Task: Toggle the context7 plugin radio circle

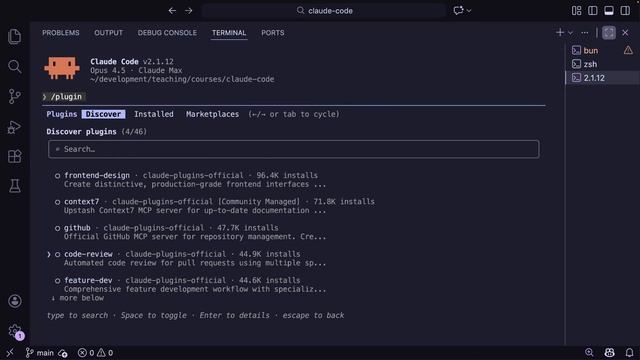Action: (58, 202)
